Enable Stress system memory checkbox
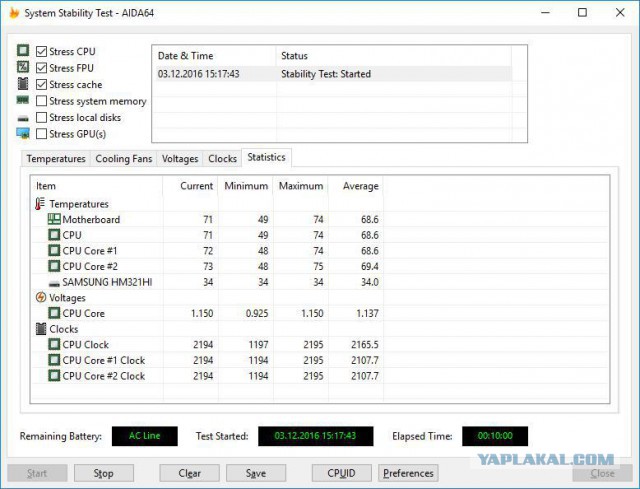The width and height of the screenshot is (640, 489). (x=41, y=101)
